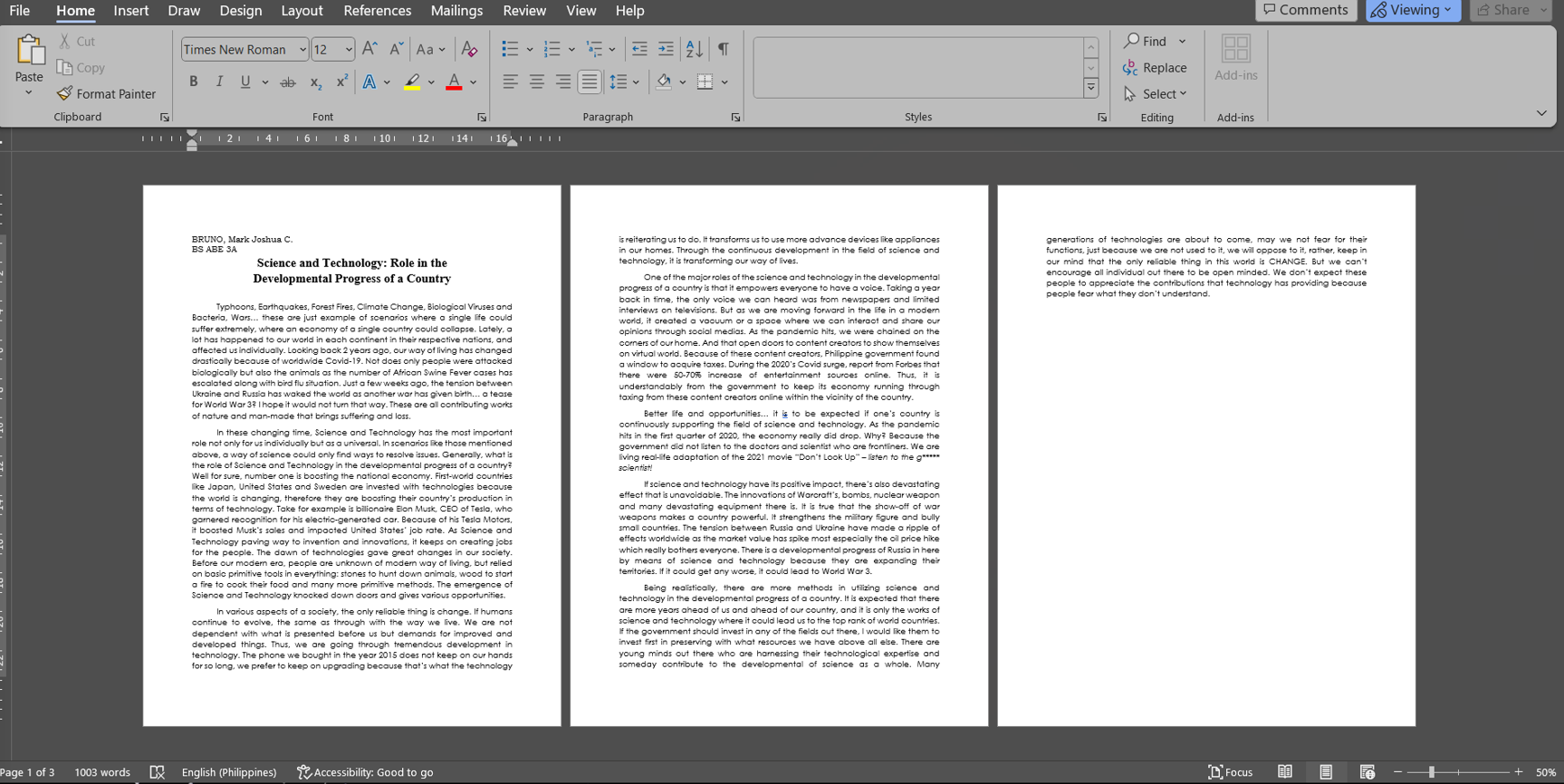This screenshot has width=1564, height=784.
Task: Toggle underline formatting
Action: click(x=245, y=82)
